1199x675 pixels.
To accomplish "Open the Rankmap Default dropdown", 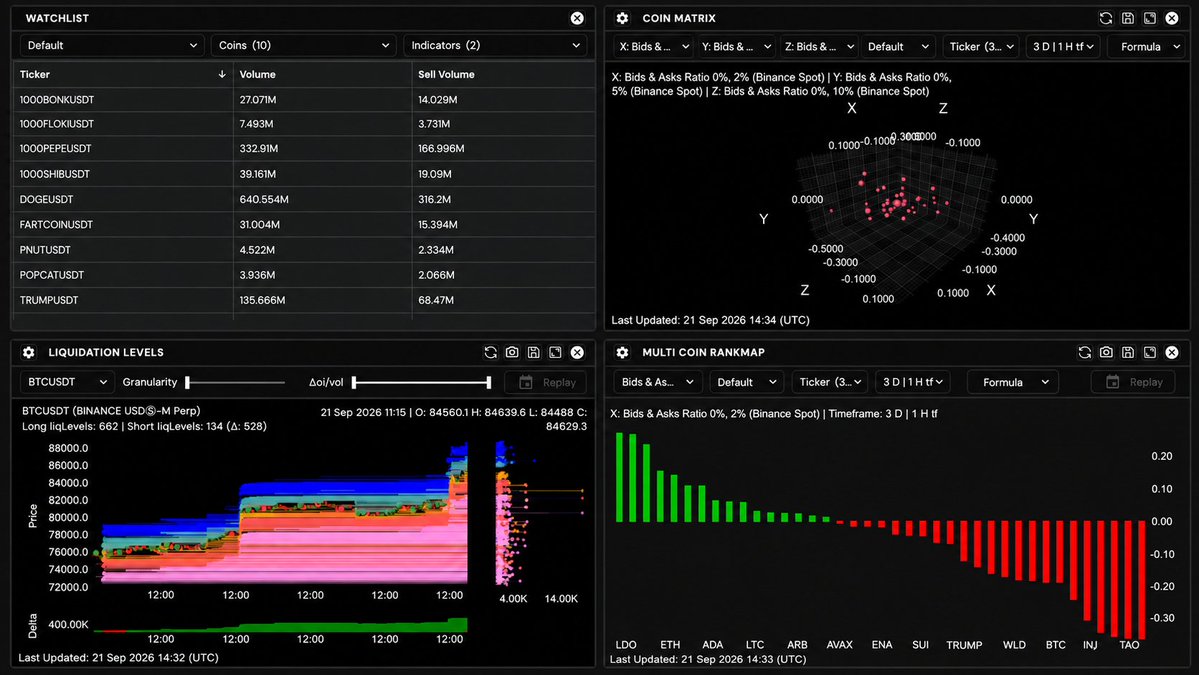I will [746, 382].
